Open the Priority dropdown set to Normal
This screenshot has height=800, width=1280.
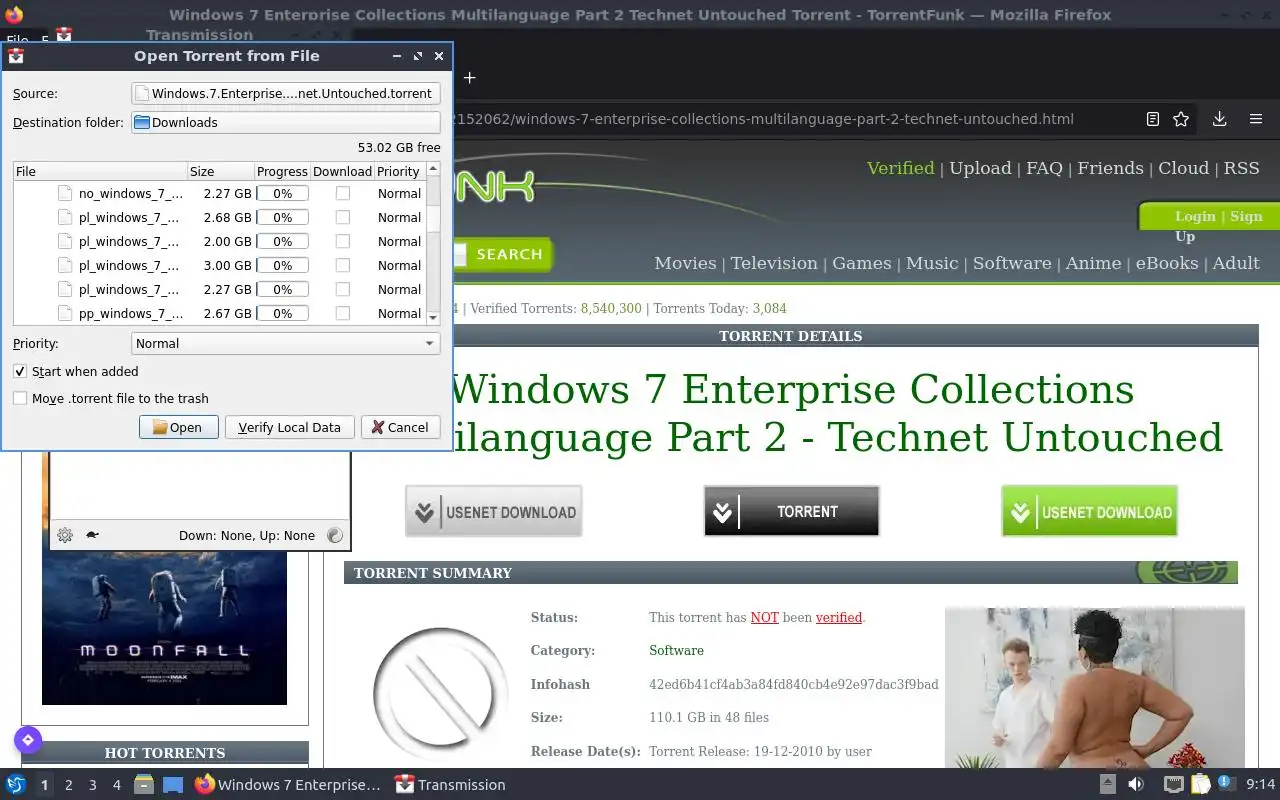(286, 343)
